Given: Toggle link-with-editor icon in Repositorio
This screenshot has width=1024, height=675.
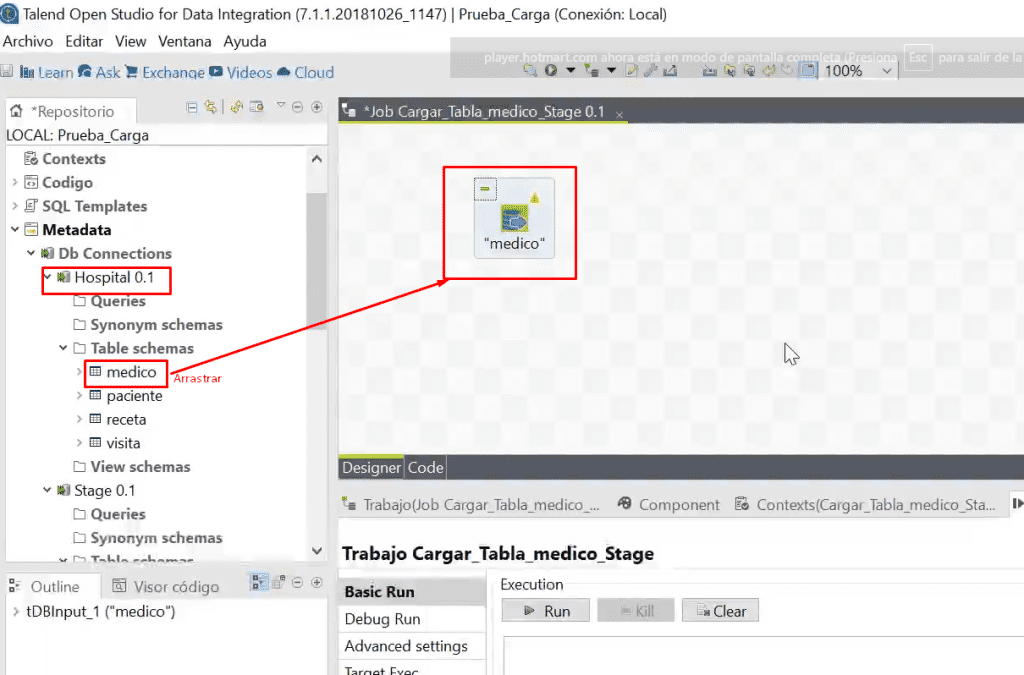Looking at the screenshot, I should [210, 106].
